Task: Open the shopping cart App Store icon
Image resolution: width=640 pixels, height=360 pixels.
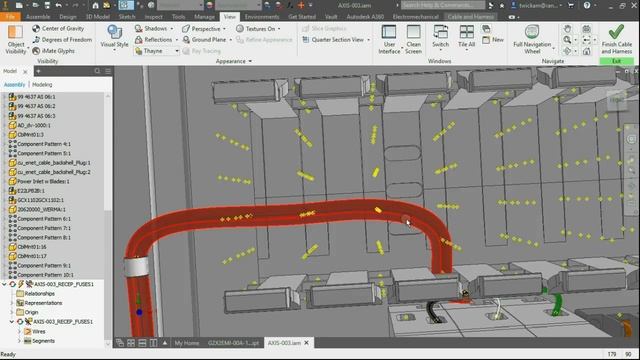Action: click(x=571, y=5)
